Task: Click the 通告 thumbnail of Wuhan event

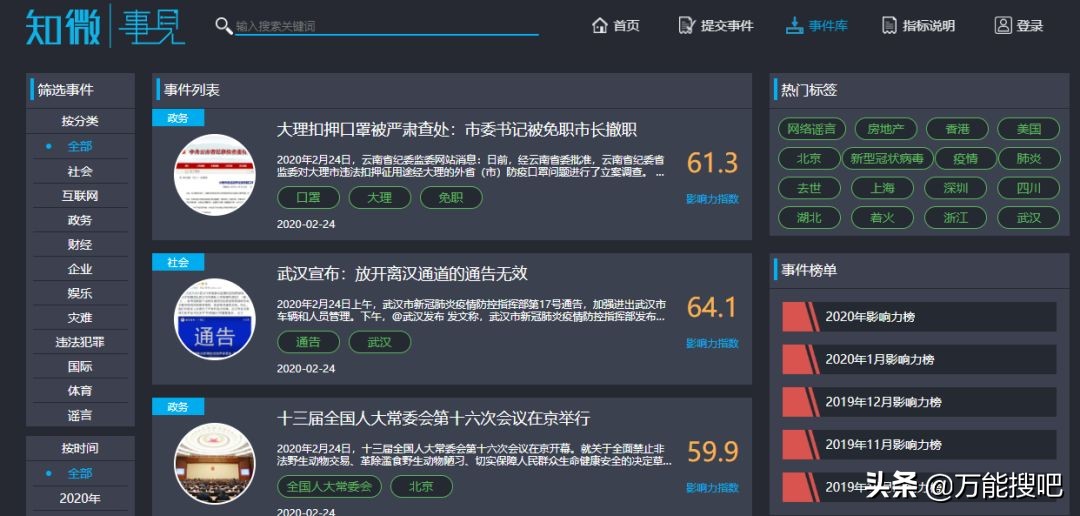Action: point(214,319)
